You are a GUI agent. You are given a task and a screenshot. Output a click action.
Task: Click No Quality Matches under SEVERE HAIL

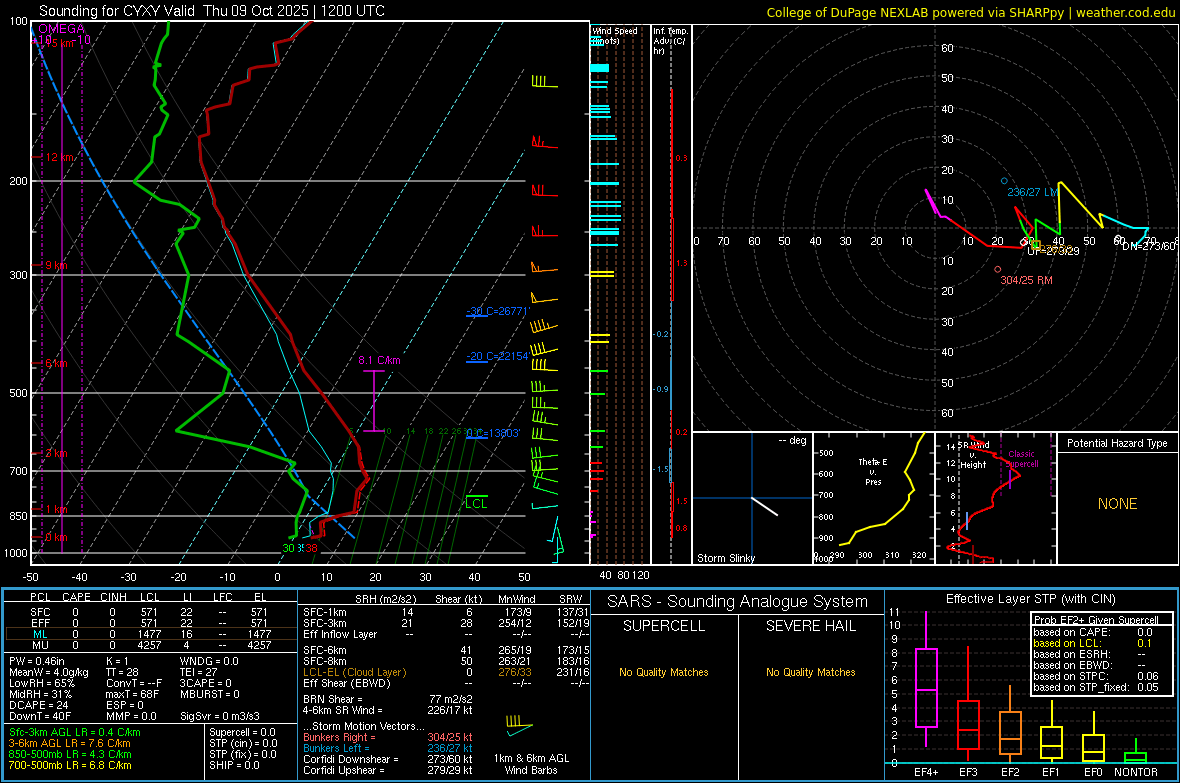pos(810,672)
